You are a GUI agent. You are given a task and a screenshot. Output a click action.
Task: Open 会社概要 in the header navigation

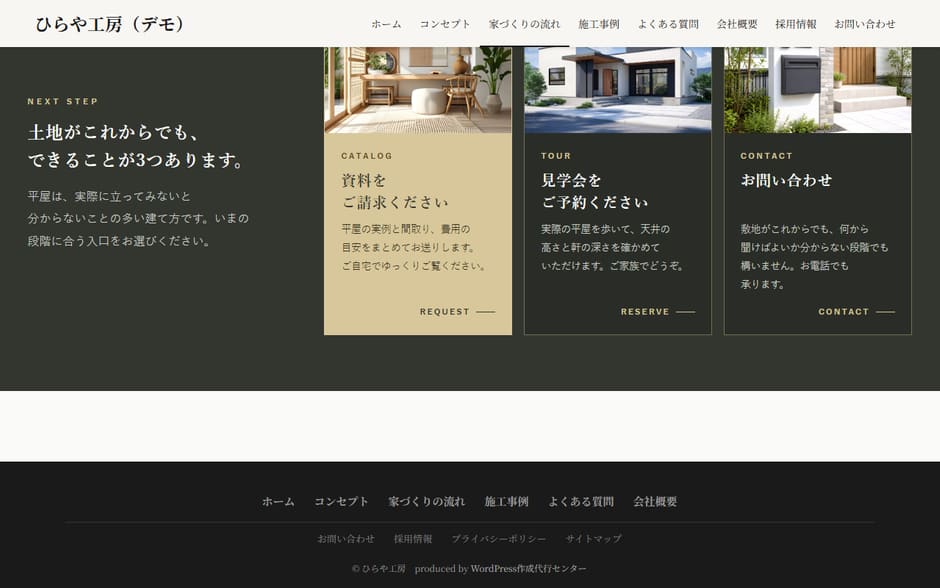coord(737,24)
